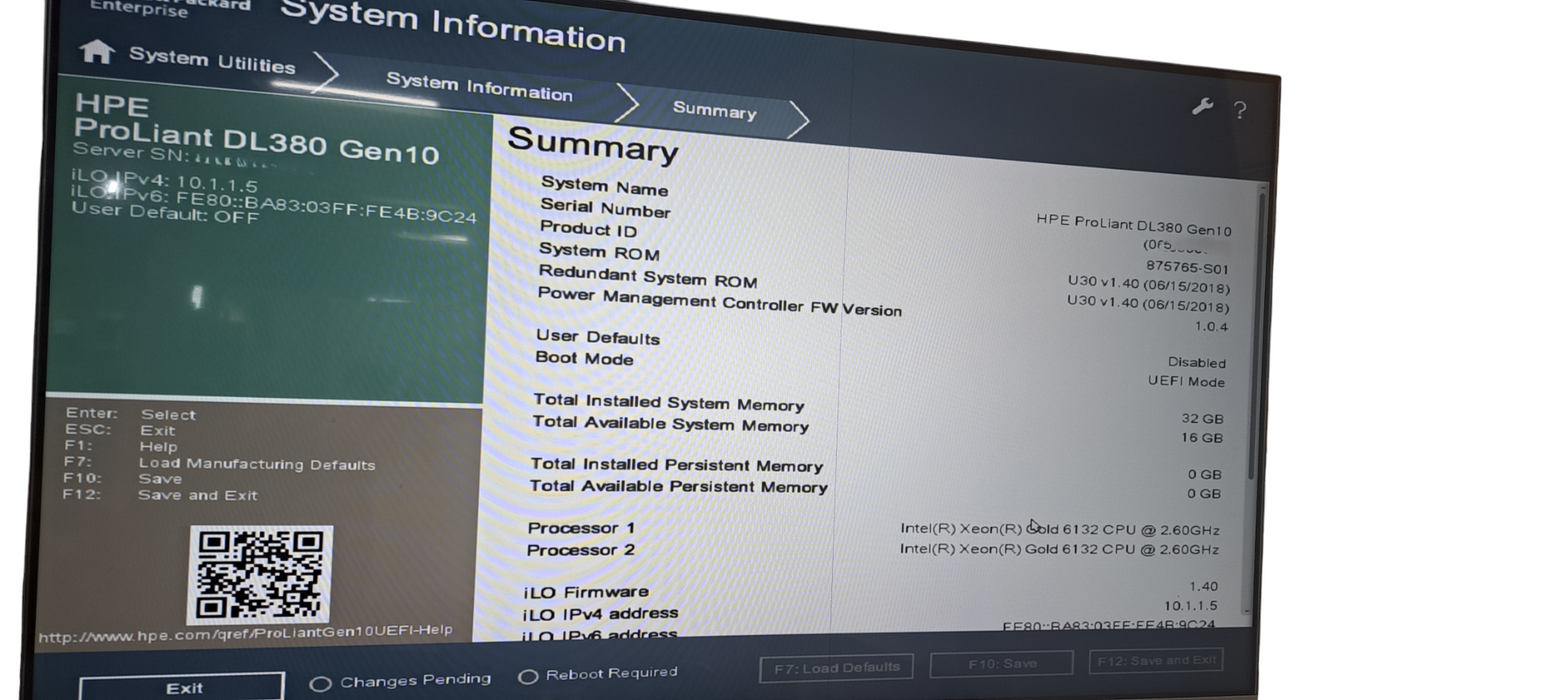
Task: Click the iLO Firmware label
Action: tap(585, 592)
